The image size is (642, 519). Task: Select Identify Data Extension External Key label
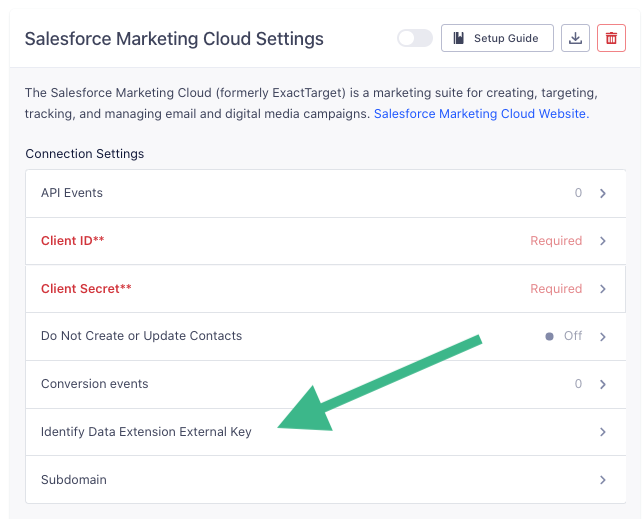(146, 432)
